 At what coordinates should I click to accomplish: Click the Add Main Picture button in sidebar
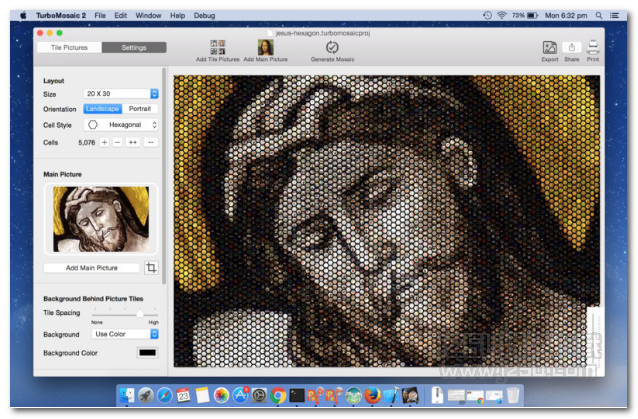tap(92, 268)
